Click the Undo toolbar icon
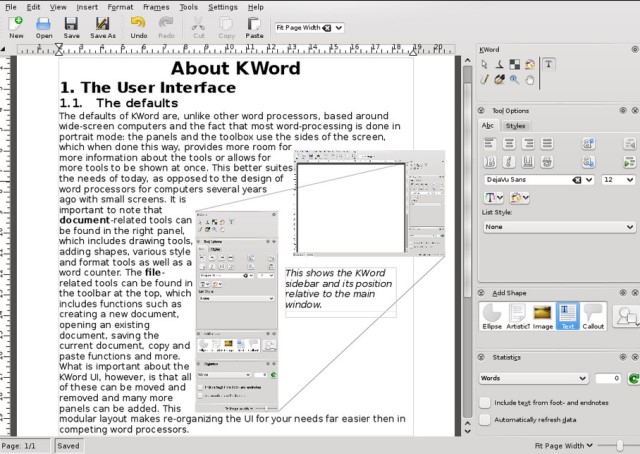 pos(138,27)
